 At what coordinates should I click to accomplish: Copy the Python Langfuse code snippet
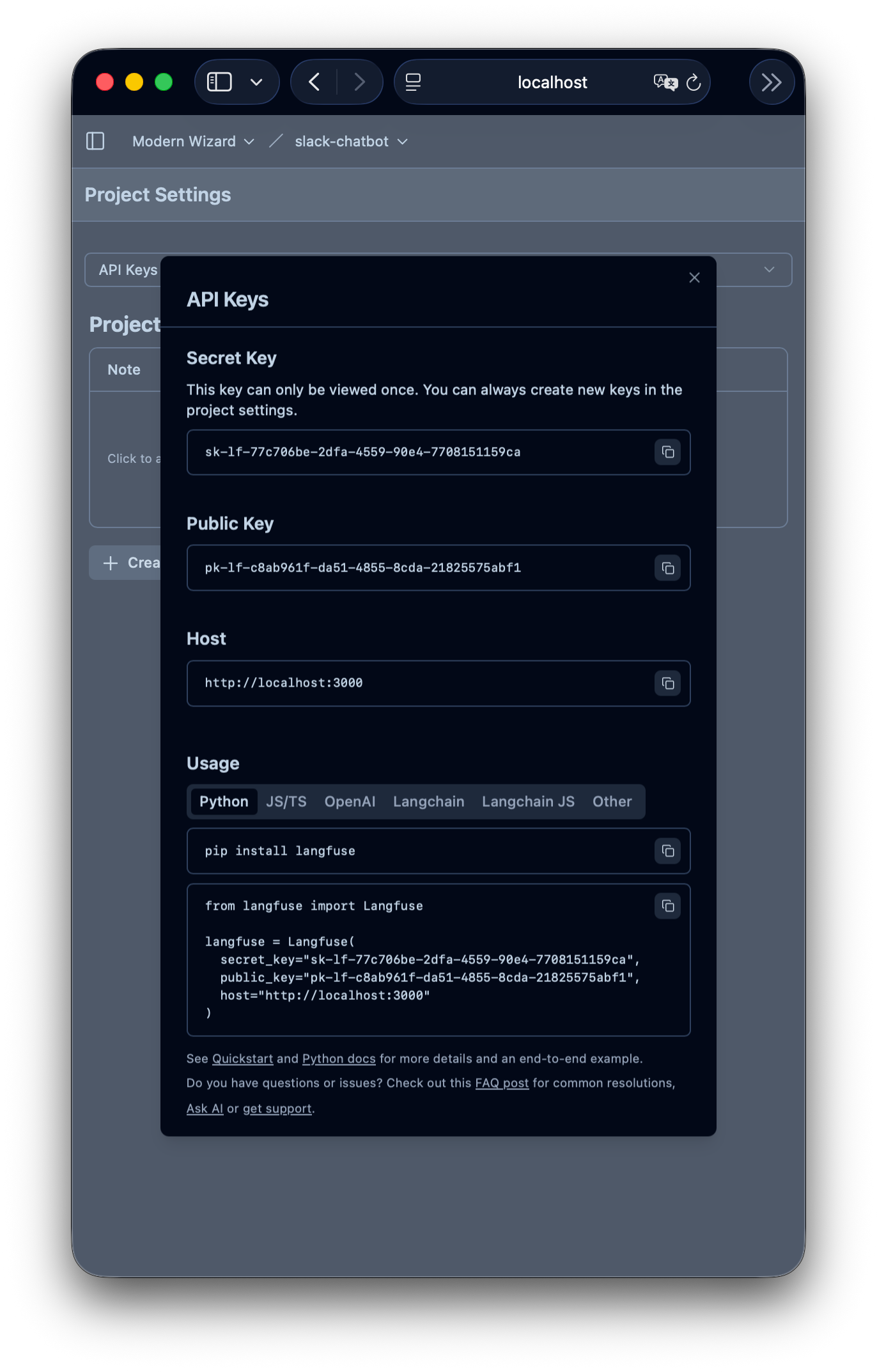tap(667, 906)
